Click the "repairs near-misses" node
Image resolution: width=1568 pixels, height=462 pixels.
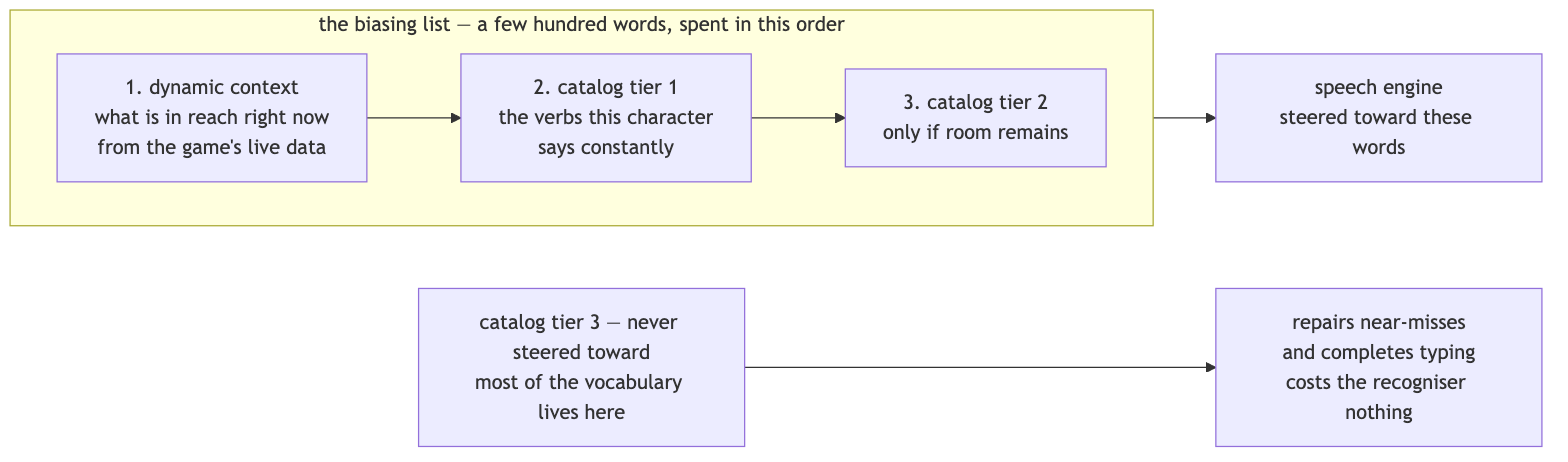(x=1378, y=367)
